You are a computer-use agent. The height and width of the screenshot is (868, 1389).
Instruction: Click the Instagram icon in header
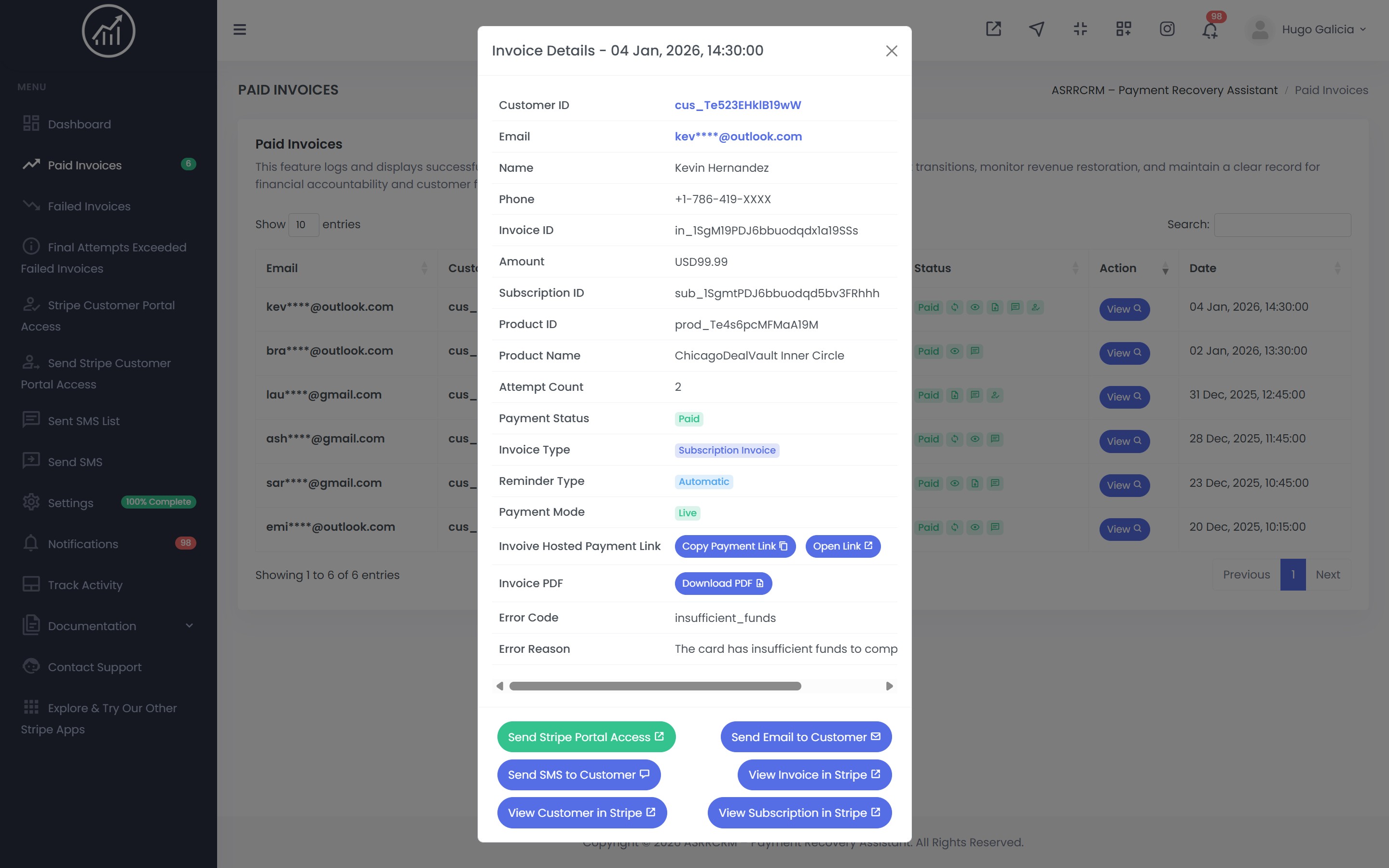1166,29
